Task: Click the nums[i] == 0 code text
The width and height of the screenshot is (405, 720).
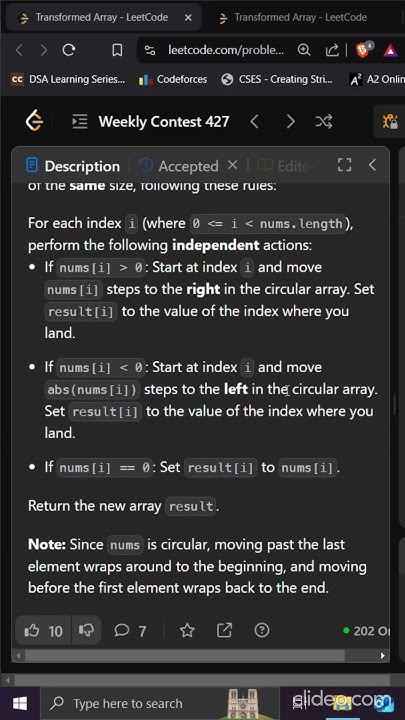Action: [104, 468]
